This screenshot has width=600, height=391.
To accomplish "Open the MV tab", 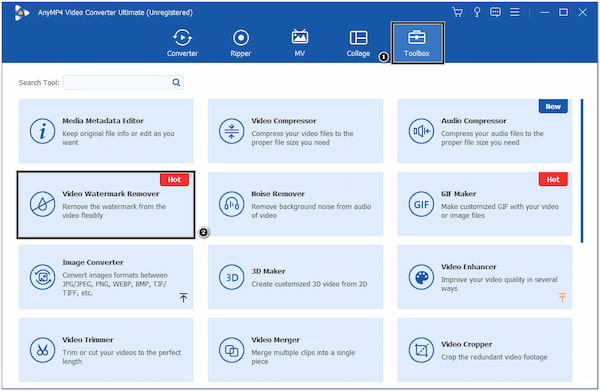I will [300, 43].
